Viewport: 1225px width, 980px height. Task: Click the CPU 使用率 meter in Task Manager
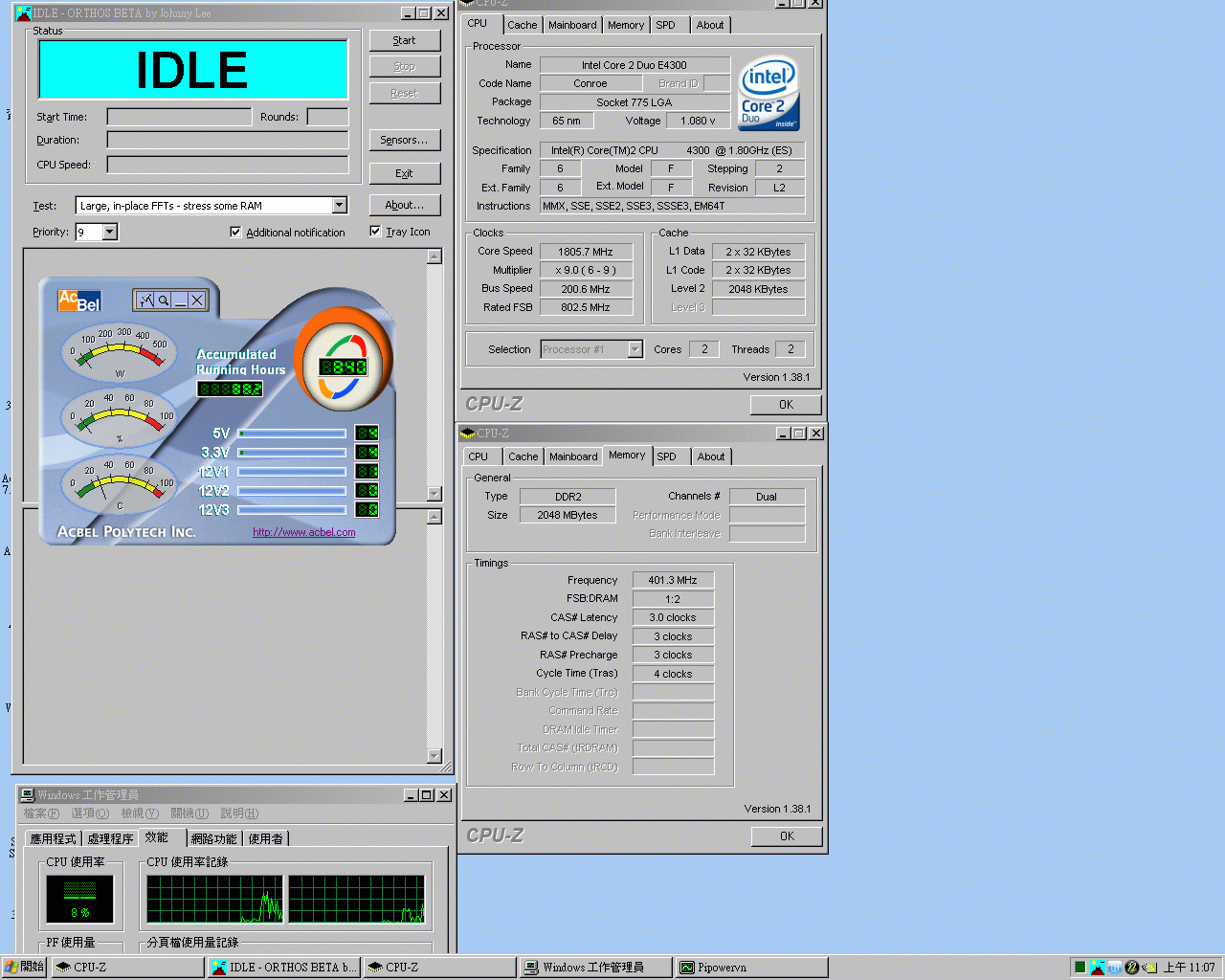click(80, 900)
